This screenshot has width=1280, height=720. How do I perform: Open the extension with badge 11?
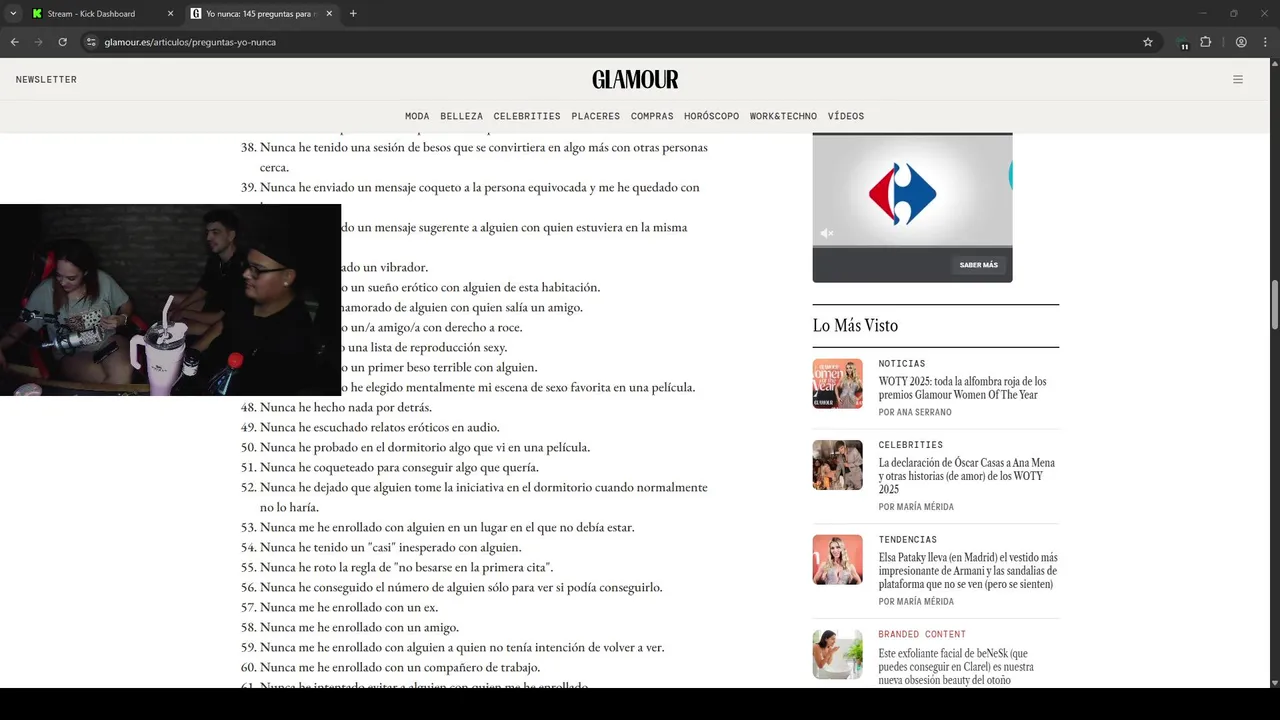(x=1182, y=43)
